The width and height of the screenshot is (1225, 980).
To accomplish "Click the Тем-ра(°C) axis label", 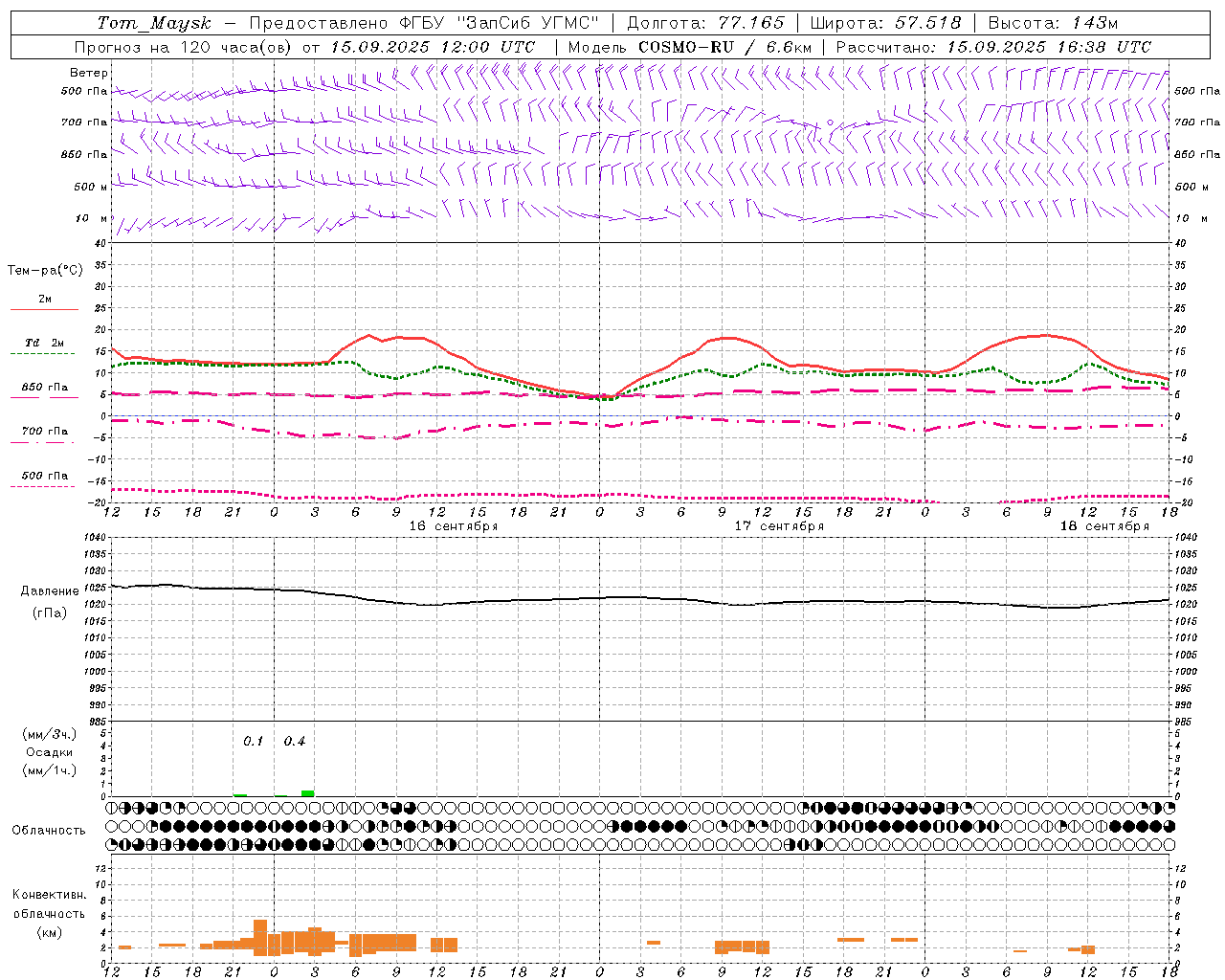I will [45, 271].
